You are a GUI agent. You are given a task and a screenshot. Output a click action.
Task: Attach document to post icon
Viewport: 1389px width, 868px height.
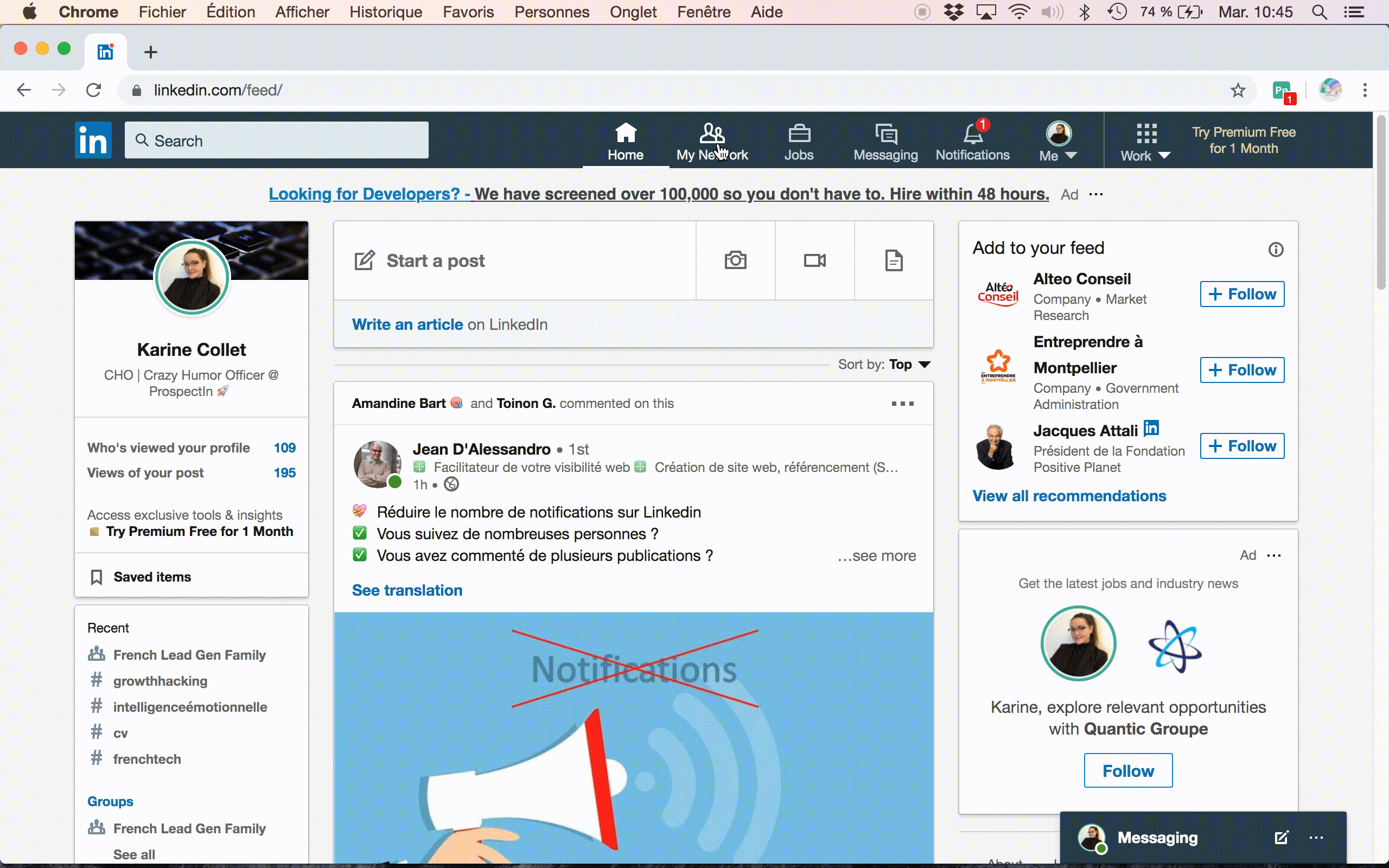pos(894,260)
